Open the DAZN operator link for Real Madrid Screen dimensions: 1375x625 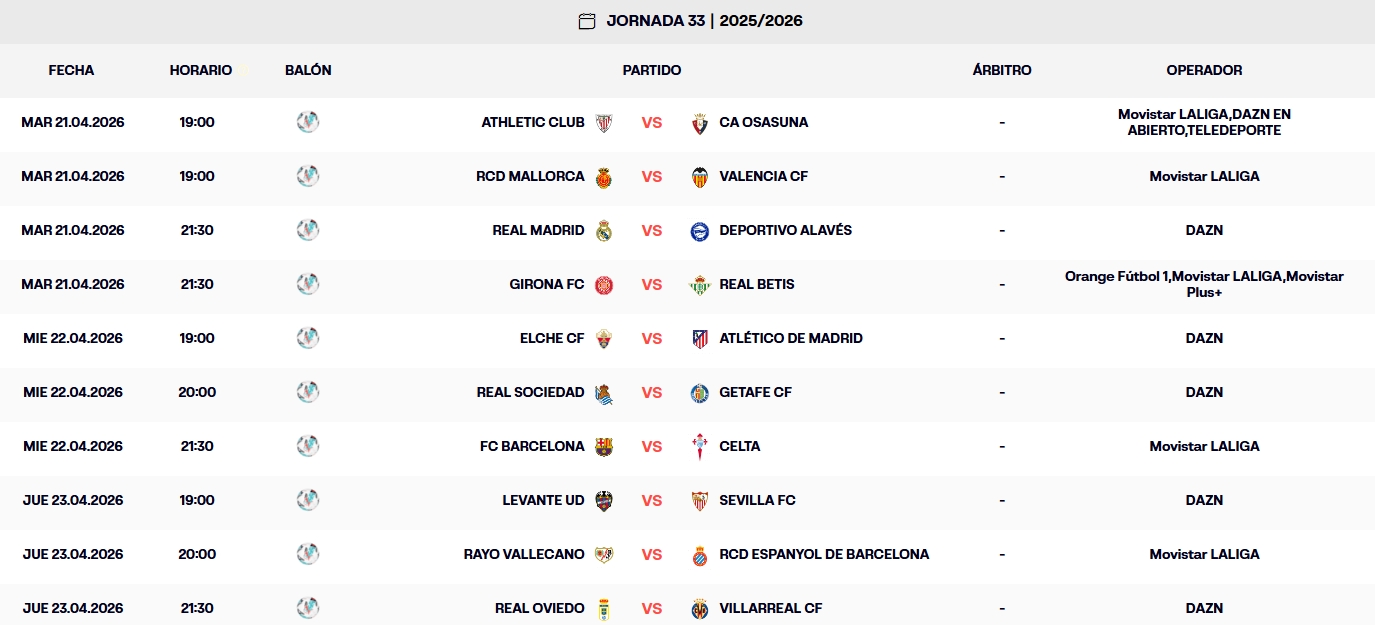coord(1205,230)
